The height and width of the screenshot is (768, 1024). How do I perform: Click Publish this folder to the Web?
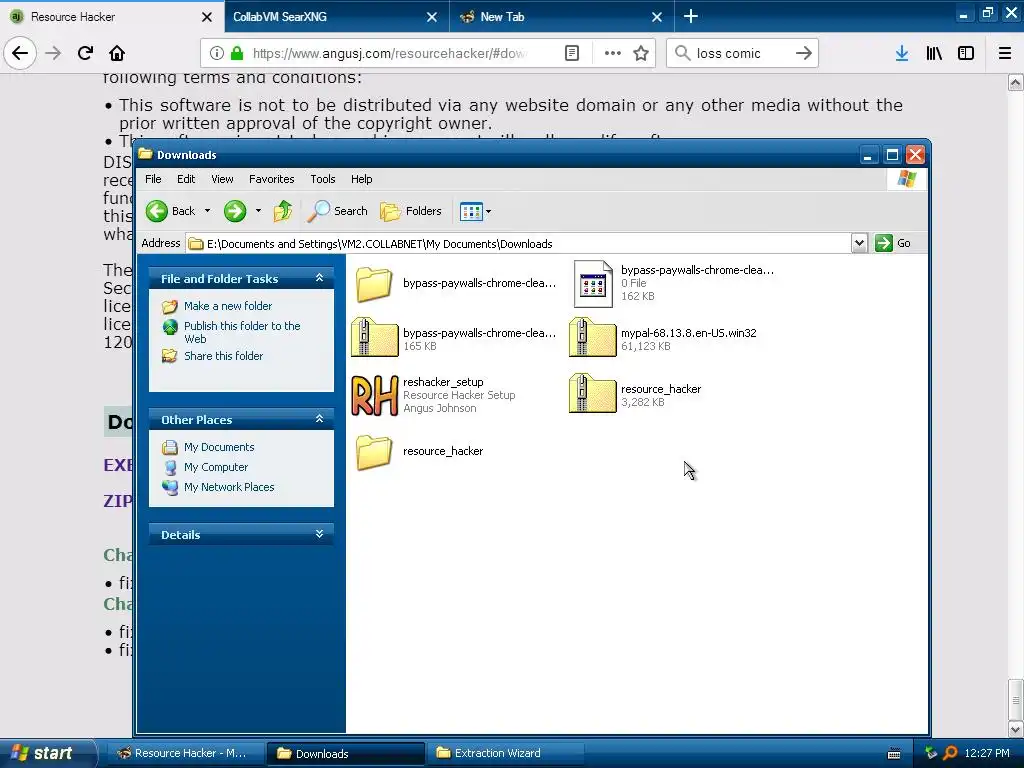tap(242, 332)
